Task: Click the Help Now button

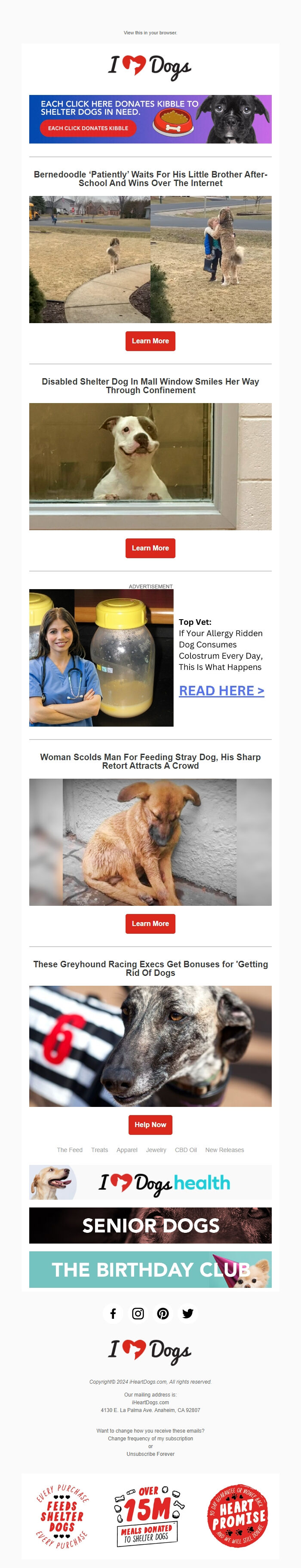Action: tap(150, 1124)
